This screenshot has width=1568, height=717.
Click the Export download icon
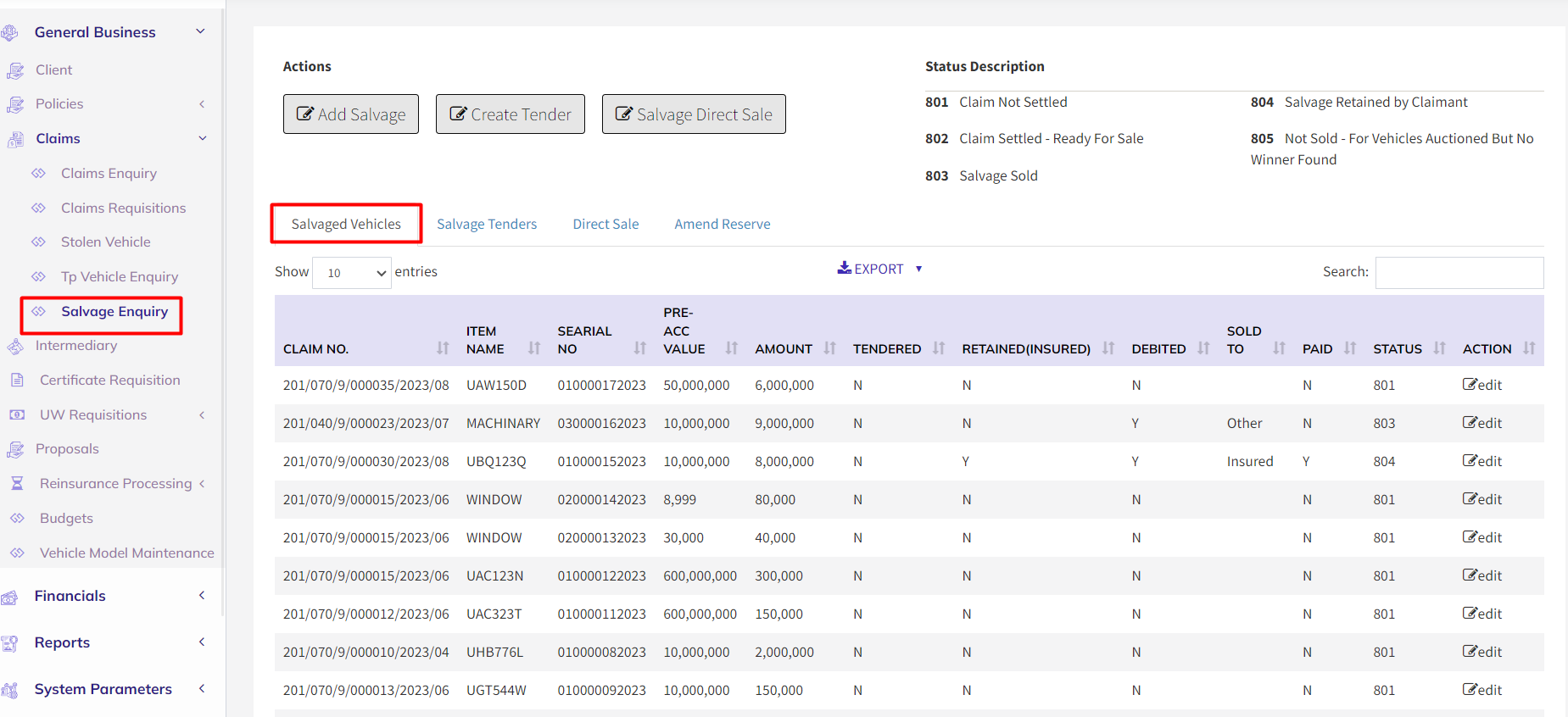tap(844, 269)
